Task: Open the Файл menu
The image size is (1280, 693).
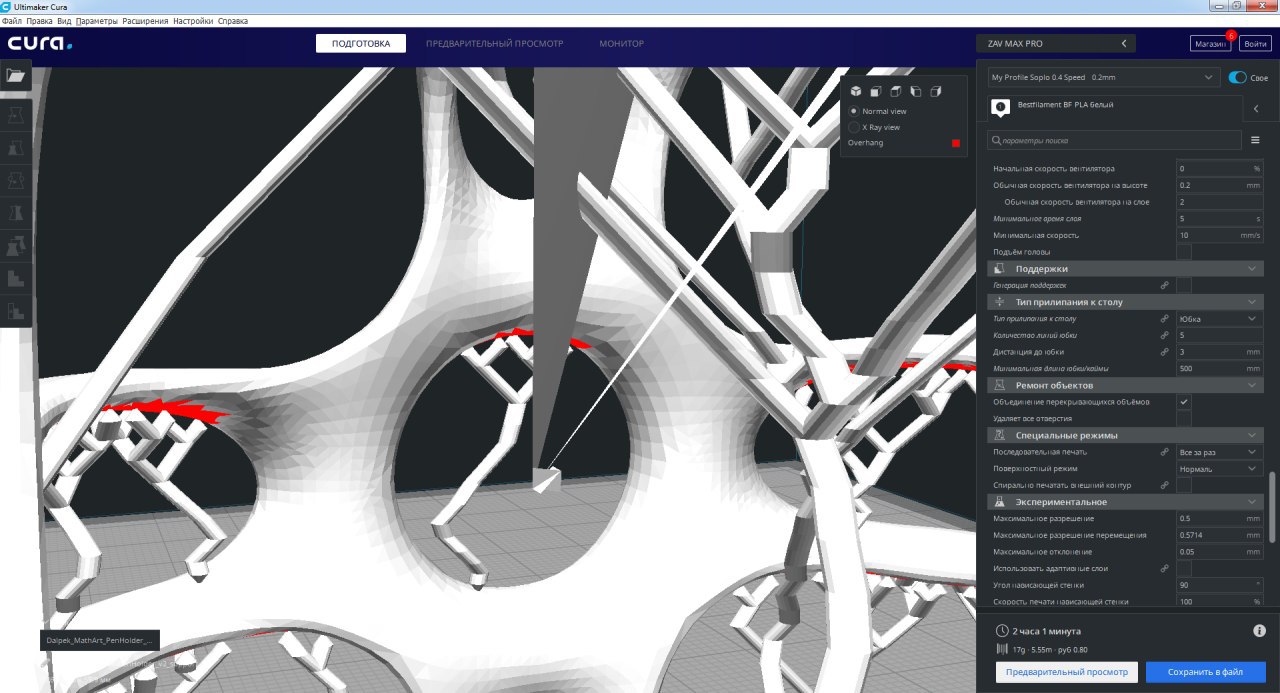Action: [x=12, y=20]
